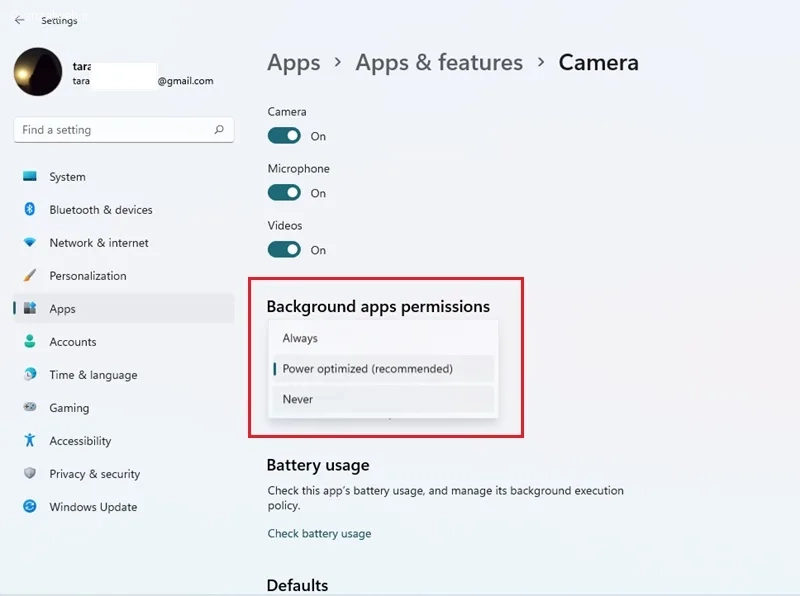
Task: Open the Check battery usage link
Action: click(x=319, y=534)
